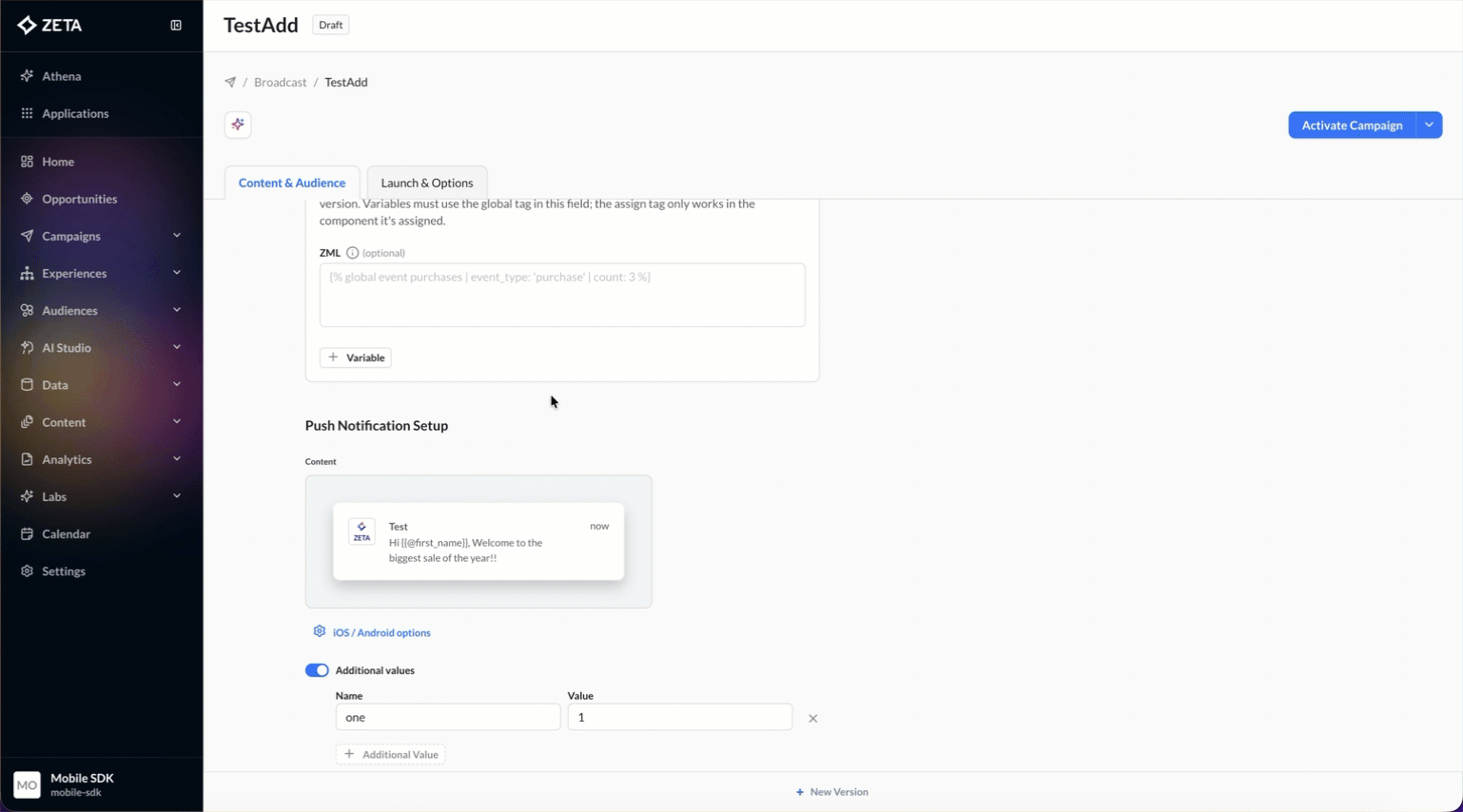Click gear icon beside iOS / Android options
Screen dimensions: 1463x812
tap(320, 631)
